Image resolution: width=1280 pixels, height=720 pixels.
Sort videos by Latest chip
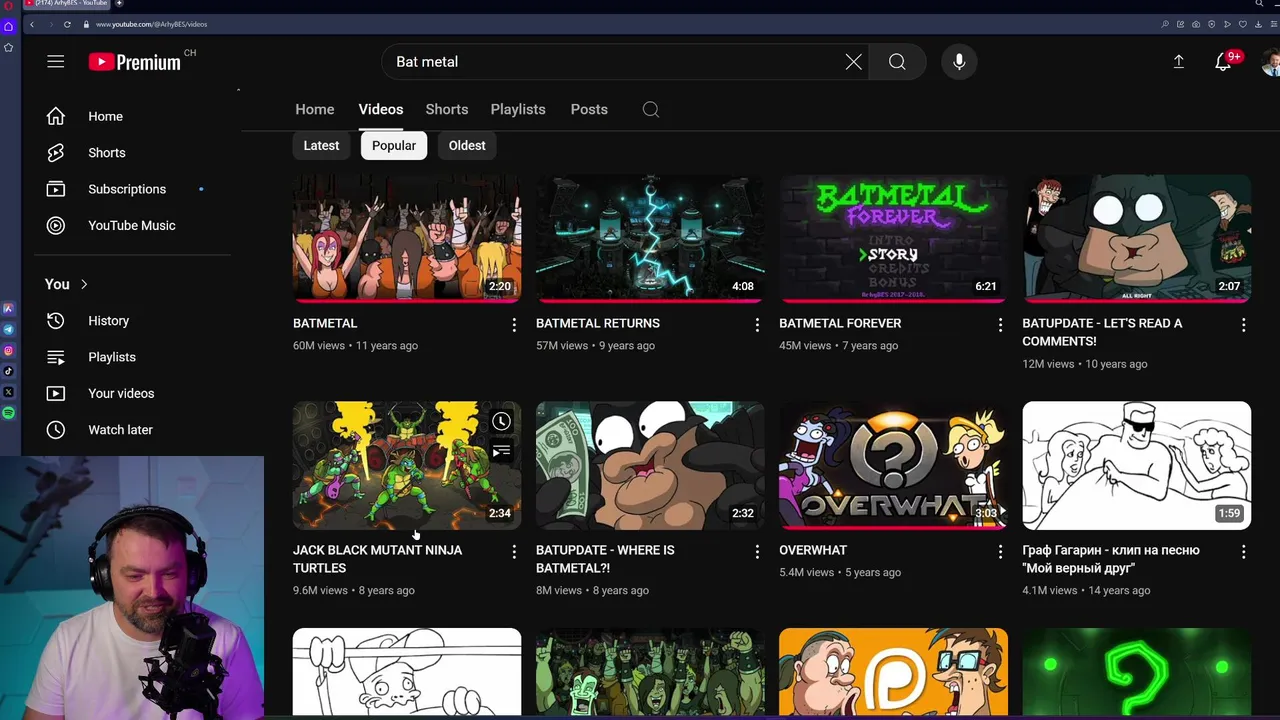coord(321,145)
